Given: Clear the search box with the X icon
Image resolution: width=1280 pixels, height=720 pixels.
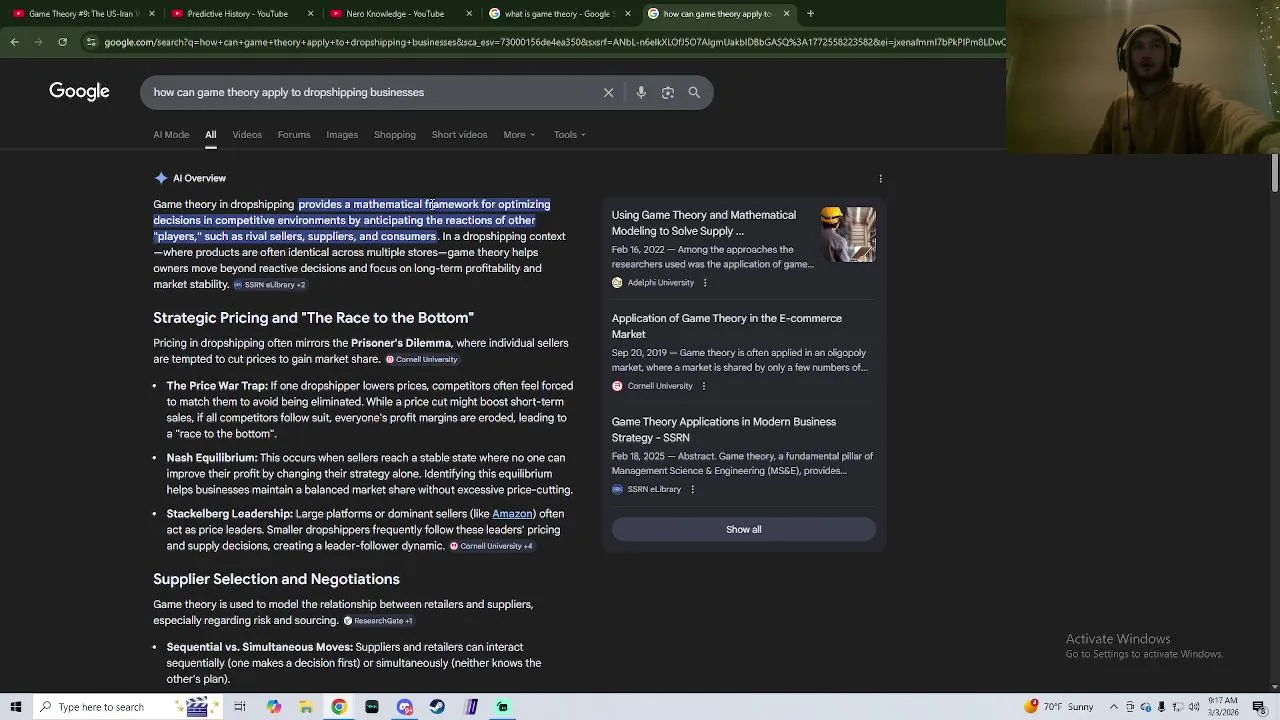Looking at the screenshot, I should [608, 92].
